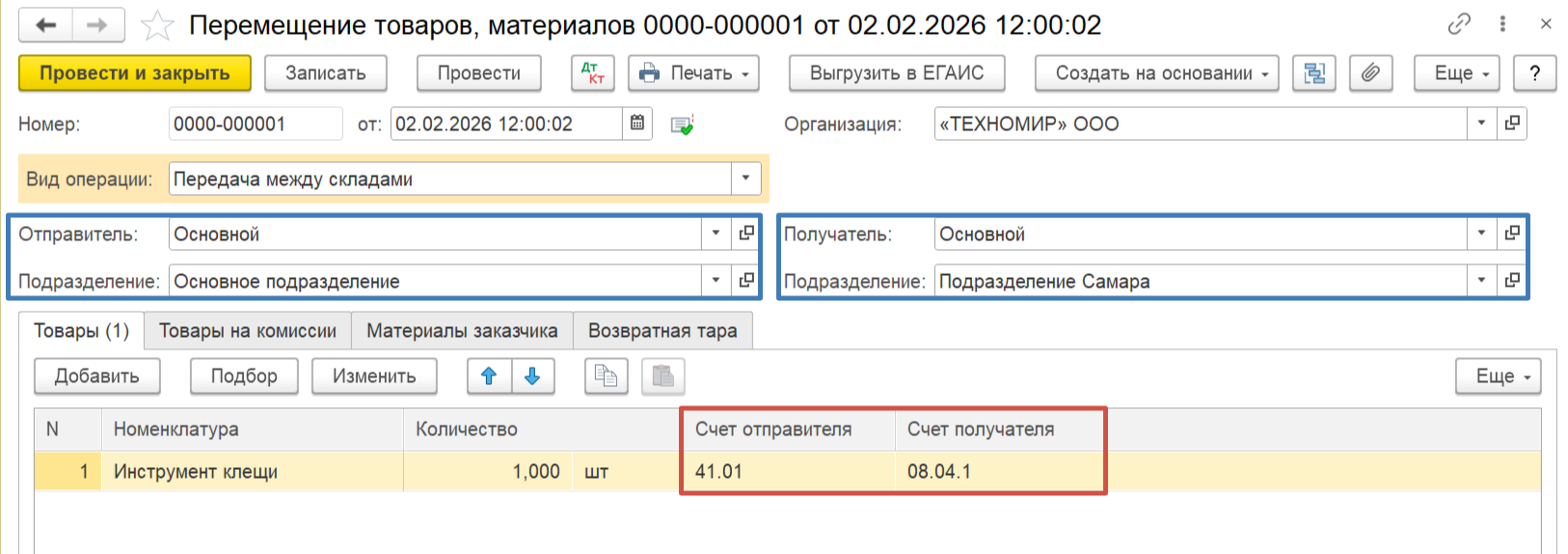Open help with question mark button
Screen dimensions: 1568x554
click(1535, 73)
